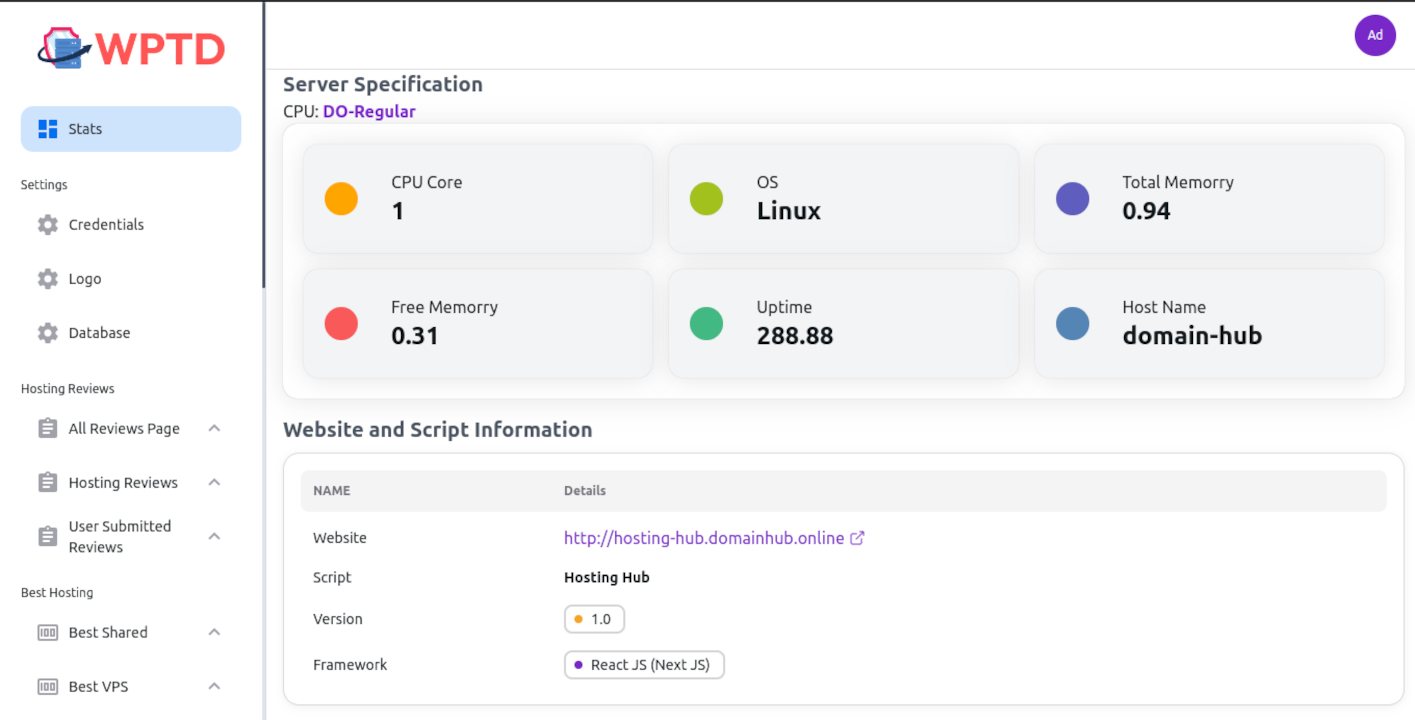The image size is (1415, 720).
Task: Click the All Reviews Page clipboard icon
Action: click(x=48, y=429)
